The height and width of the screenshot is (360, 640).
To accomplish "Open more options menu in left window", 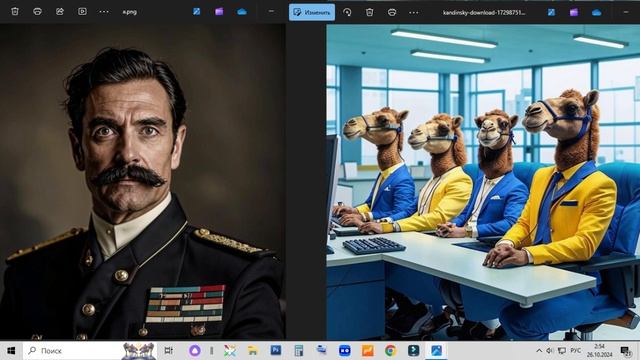I will 104,11.
